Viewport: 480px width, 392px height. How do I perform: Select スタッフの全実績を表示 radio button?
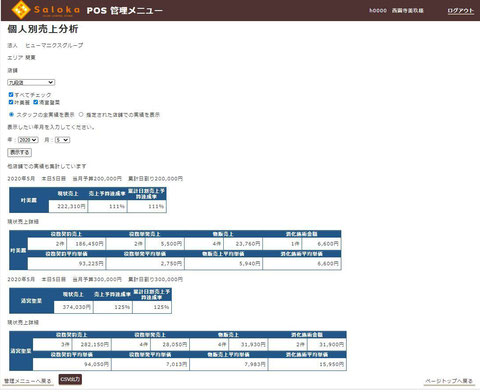pos(11,114)
